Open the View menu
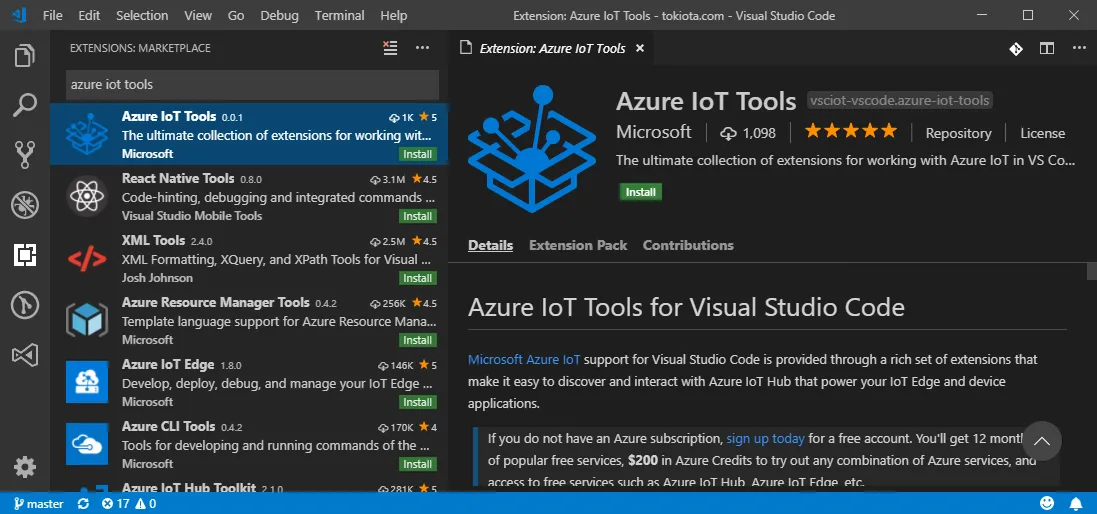The height and width of the screenshot is (514, 1097). pyautogui.click(x=198, y=15)
